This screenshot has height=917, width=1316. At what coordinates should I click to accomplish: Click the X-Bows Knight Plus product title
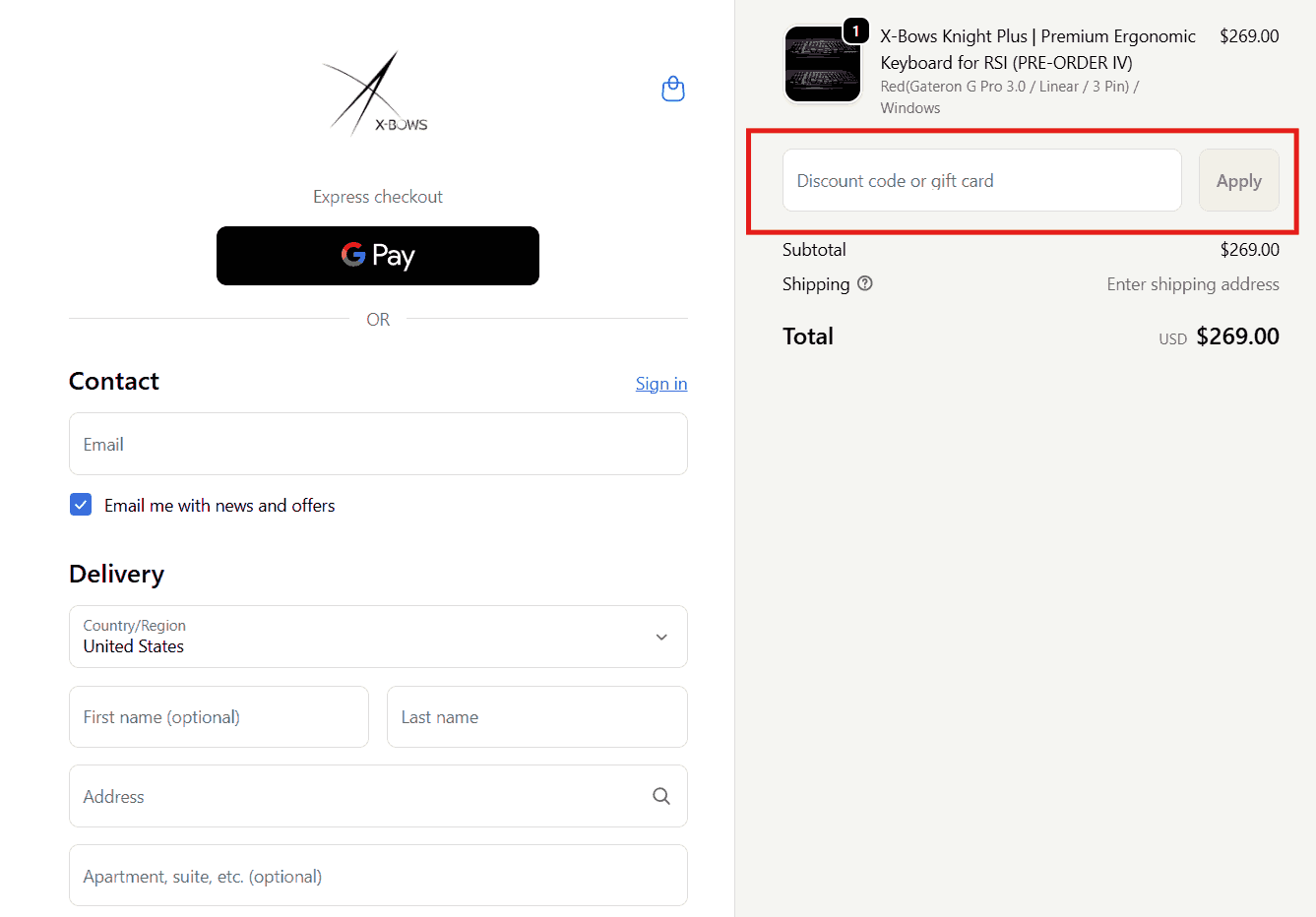pyautogui.click(x=1036, y=49)
